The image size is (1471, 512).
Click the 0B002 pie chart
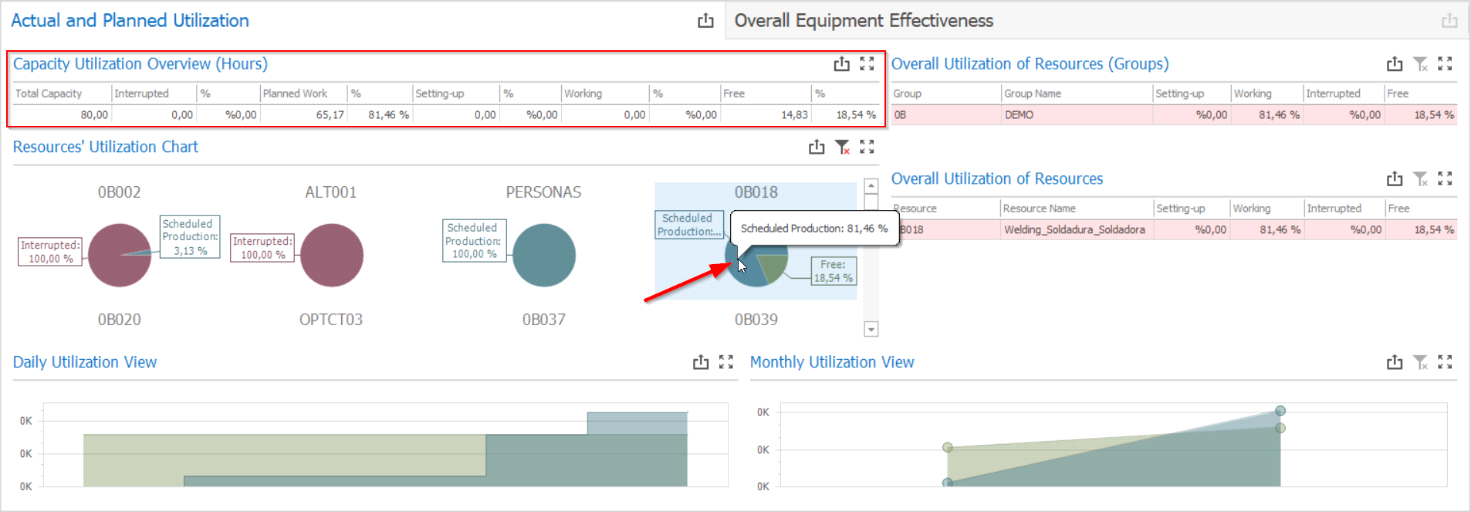[x=120, y=255]
